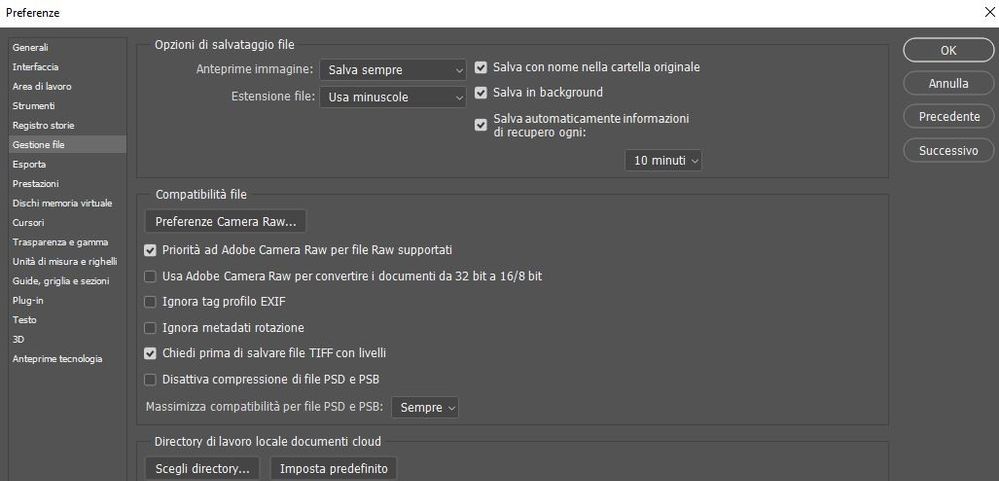Open Dischi memoria virtuale settings

pyautogui.click(x=67, y=203)
